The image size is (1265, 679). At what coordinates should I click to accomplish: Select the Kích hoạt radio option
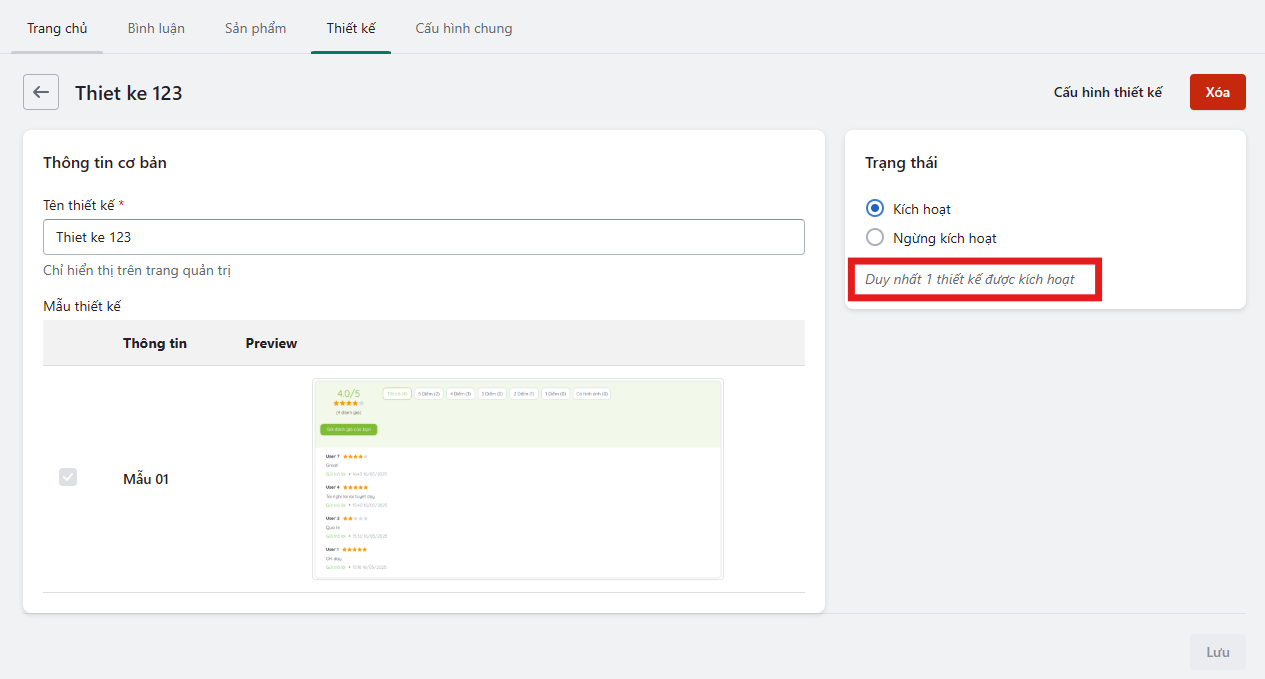(875, 209)
